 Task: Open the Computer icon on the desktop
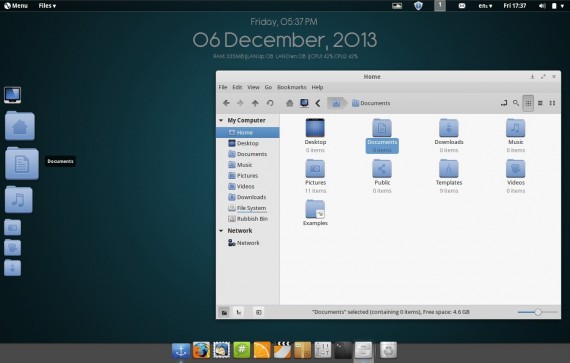click(12, 95)
